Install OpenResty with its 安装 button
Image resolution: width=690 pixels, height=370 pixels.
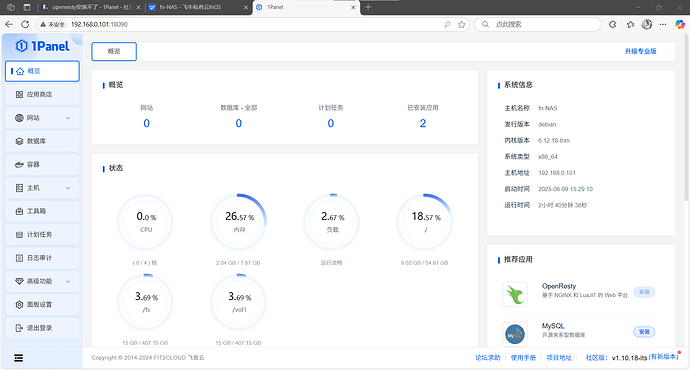point(644,292)
